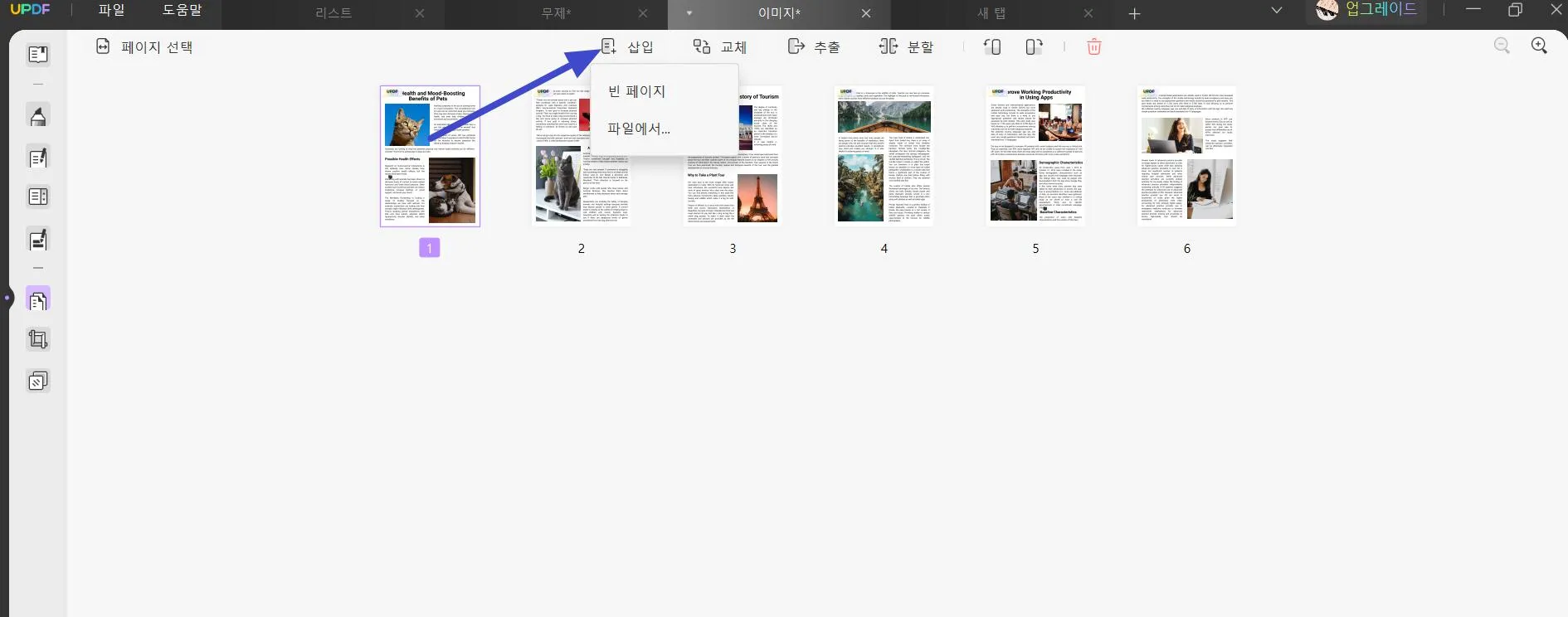Delete selected page with trash icon

(x=1094, y=47)
